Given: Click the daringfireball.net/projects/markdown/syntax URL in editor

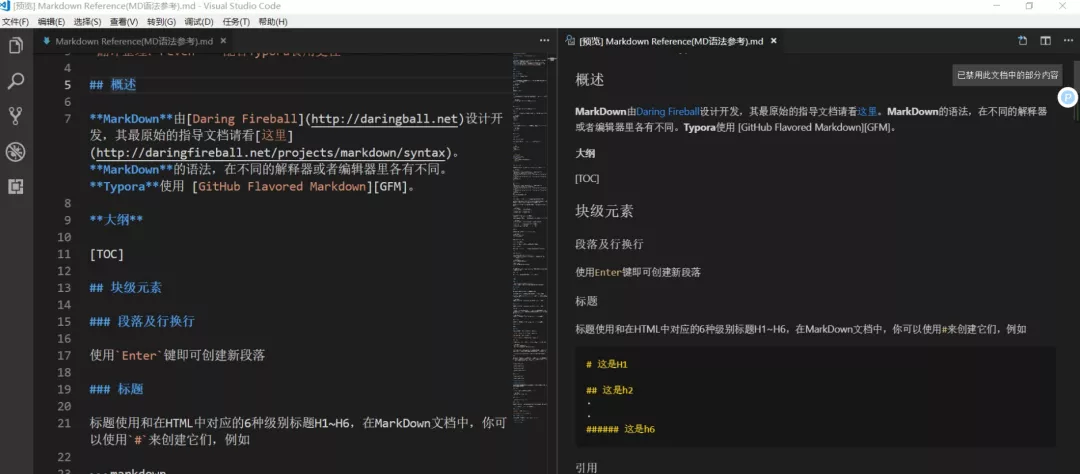Looking at the screenshot, I should click(x=273, y=152).
